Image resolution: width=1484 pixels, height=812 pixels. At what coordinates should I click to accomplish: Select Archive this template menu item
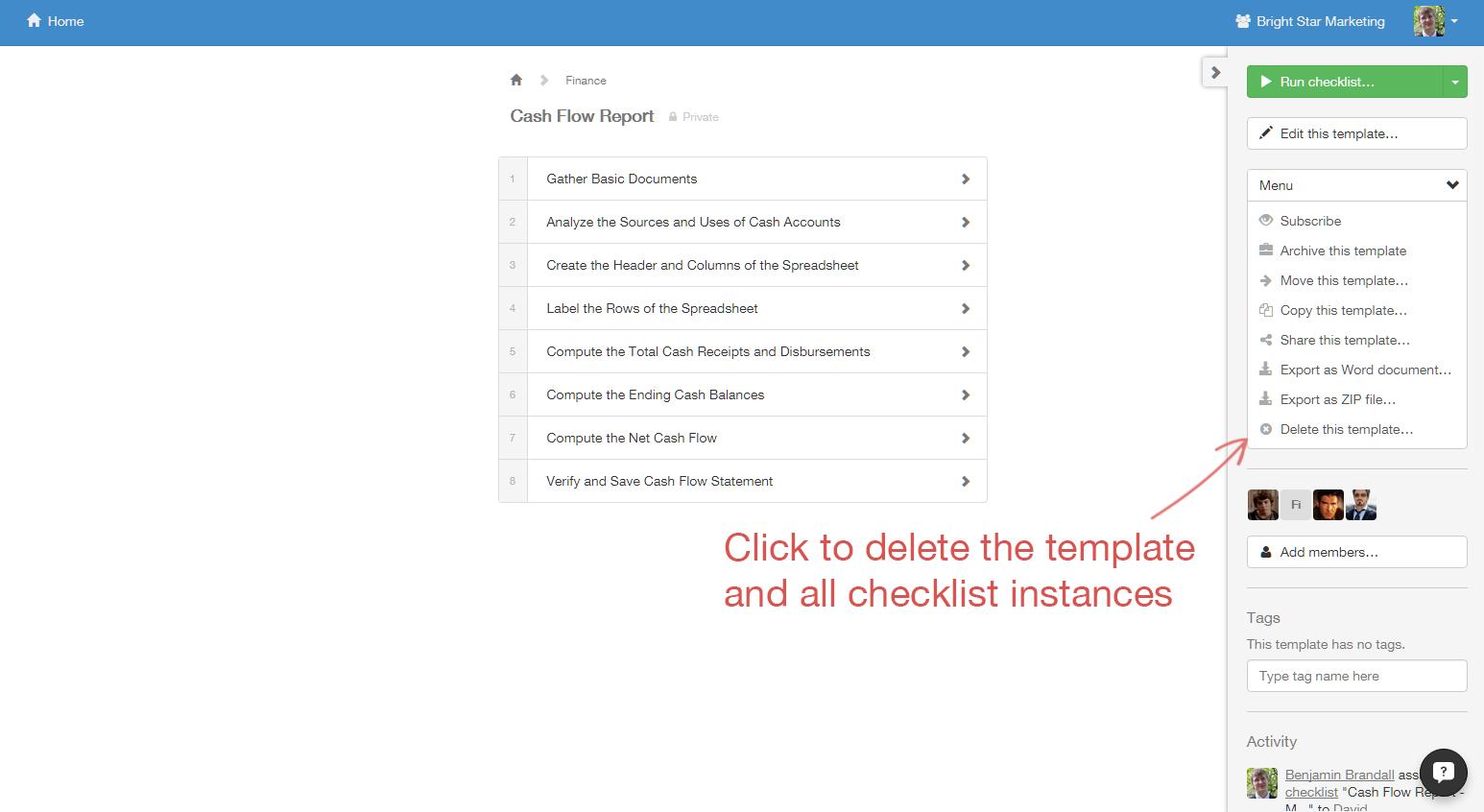point(1343,251)
